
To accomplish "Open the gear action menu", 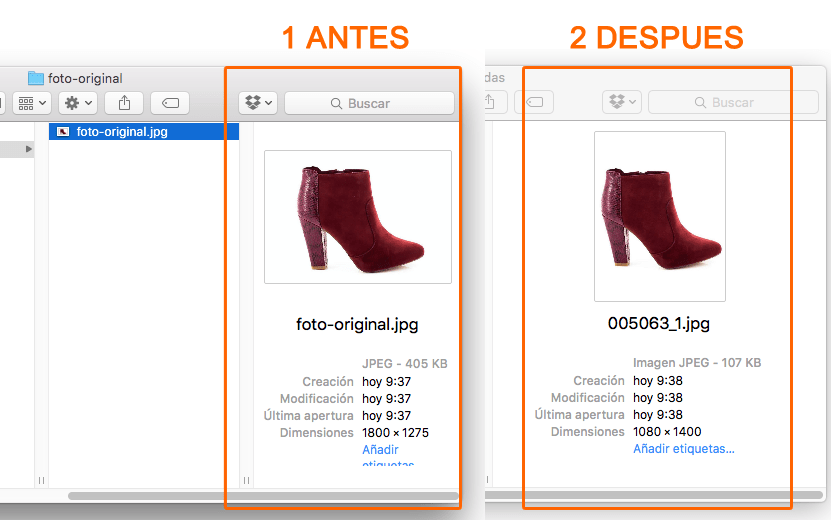I will (x=78, y=103).
